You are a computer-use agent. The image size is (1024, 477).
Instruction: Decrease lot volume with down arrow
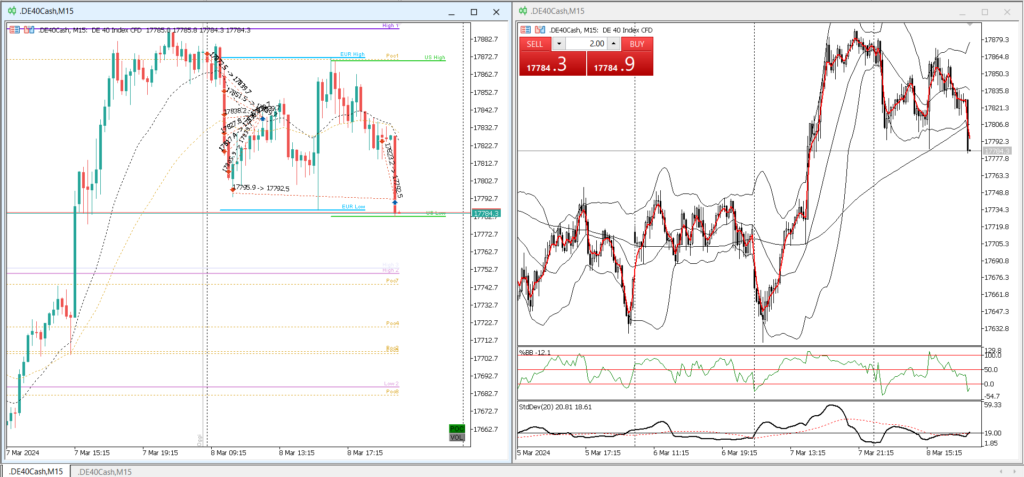[559, 44]
